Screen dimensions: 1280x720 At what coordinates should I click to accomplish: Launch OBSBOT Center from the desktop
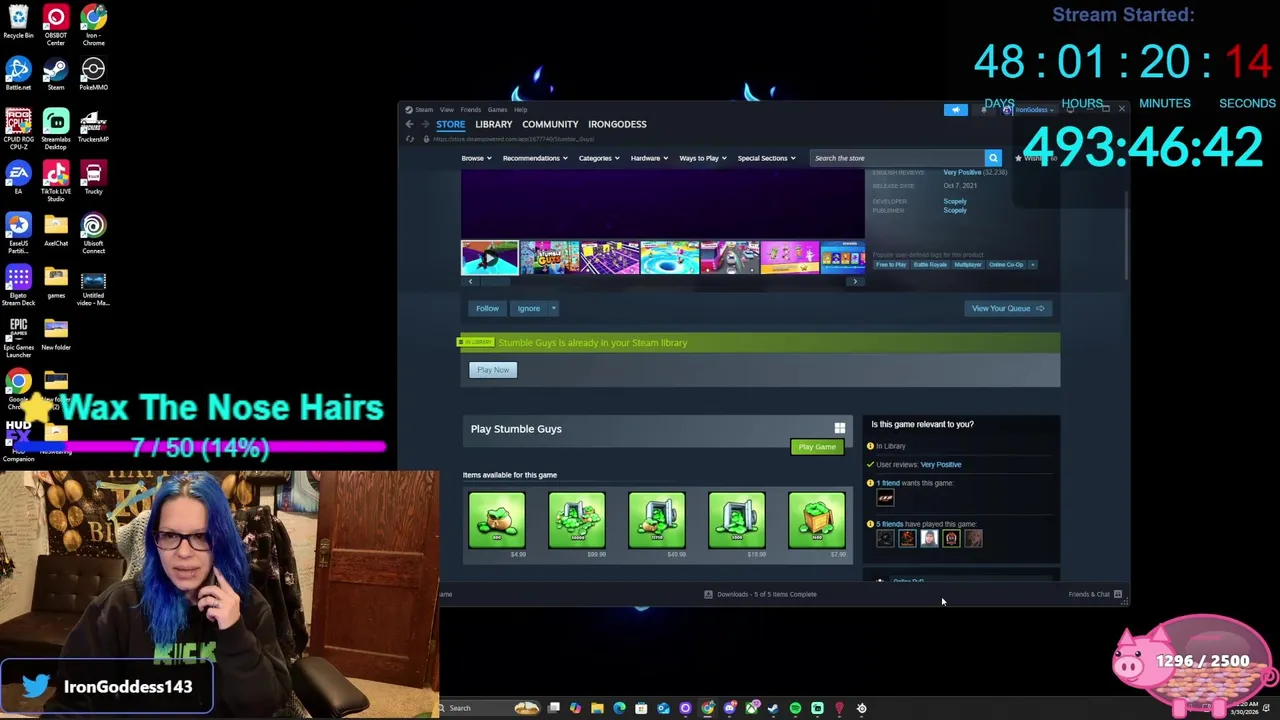click(x=56, y=25)
